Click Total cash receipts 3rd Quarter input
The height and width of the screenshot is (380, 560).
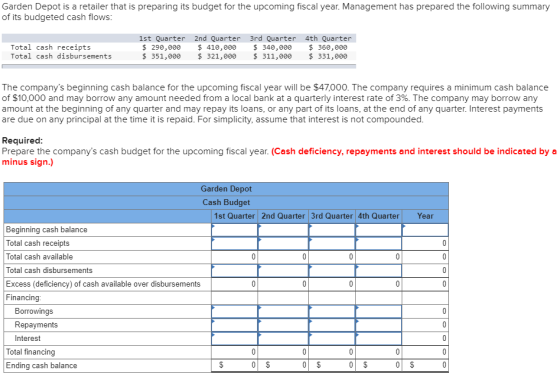332,243
